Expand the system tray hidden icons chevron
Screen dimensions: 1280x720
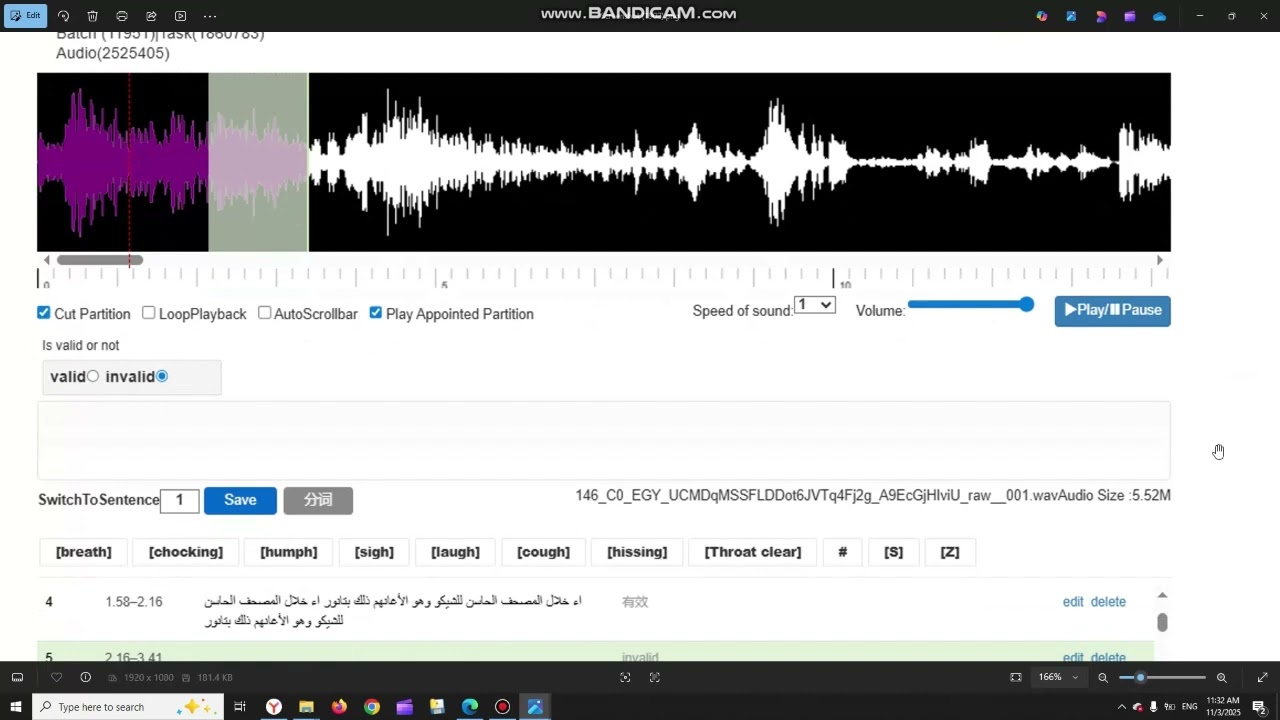pyautogui.click(x=1121, y=707)
